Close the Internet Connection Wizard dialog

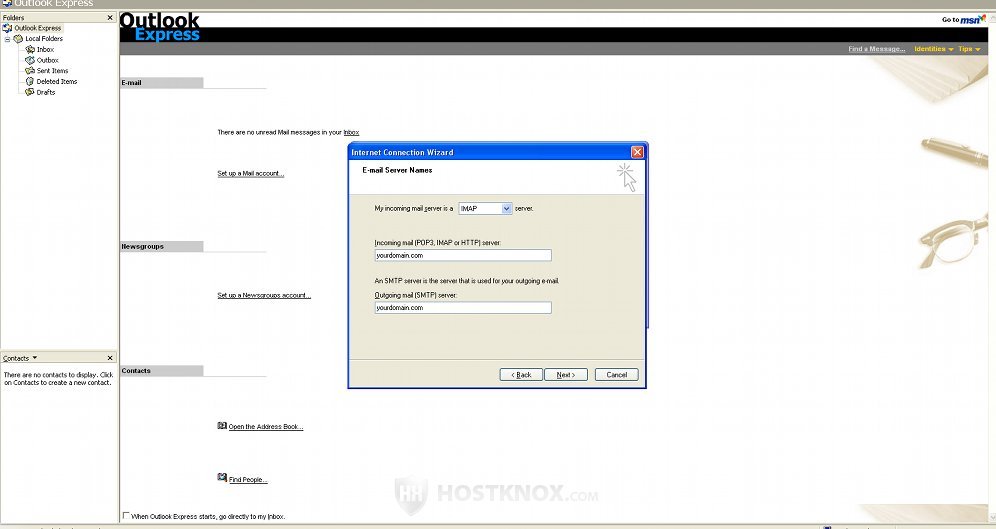(x=637, y=152)
